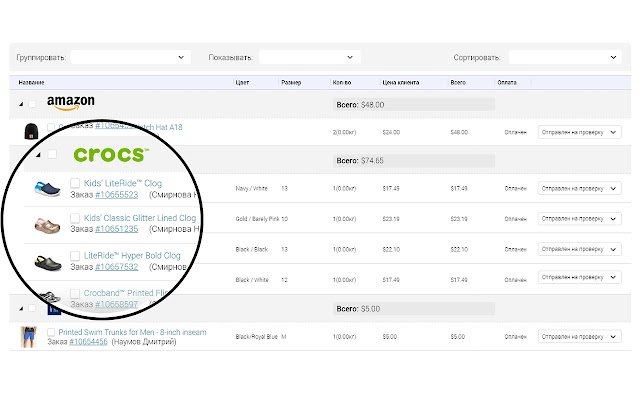Image resolution: width=640 pixels, height=400 pixels.
Task: Click the Gold / Barely Pink color cell
Action: pyautogui.click(x=257, y=219)
